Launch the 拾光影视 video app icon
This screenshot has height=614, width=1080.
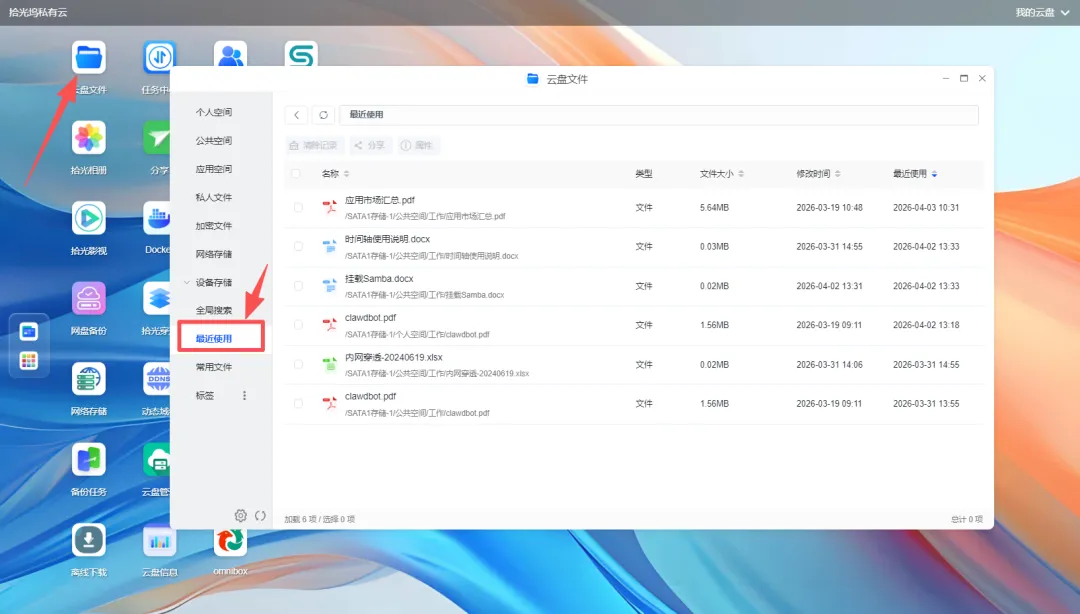(x=89, y=218)
